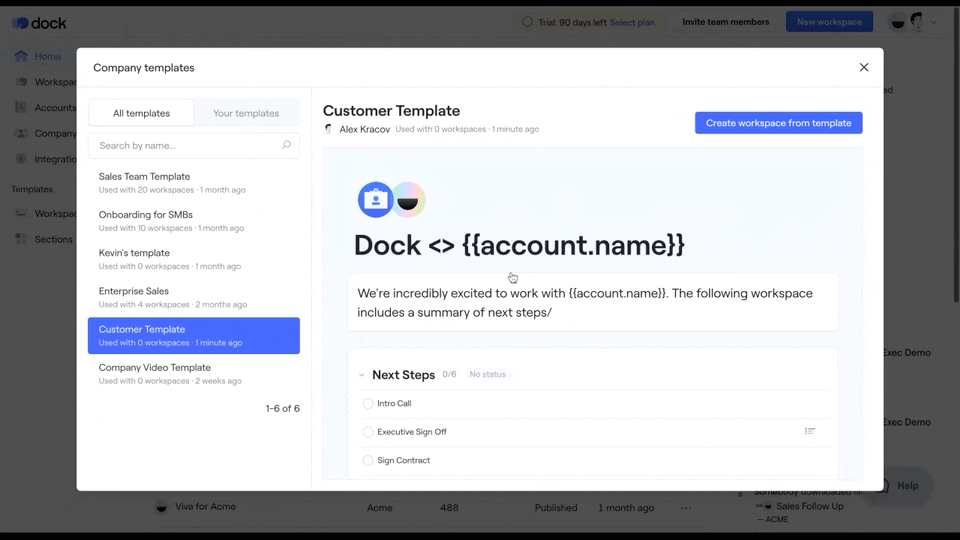Click the Sections templates sidebar icon
The width and height of the screenshot is (960, 540).
(21, 239)
